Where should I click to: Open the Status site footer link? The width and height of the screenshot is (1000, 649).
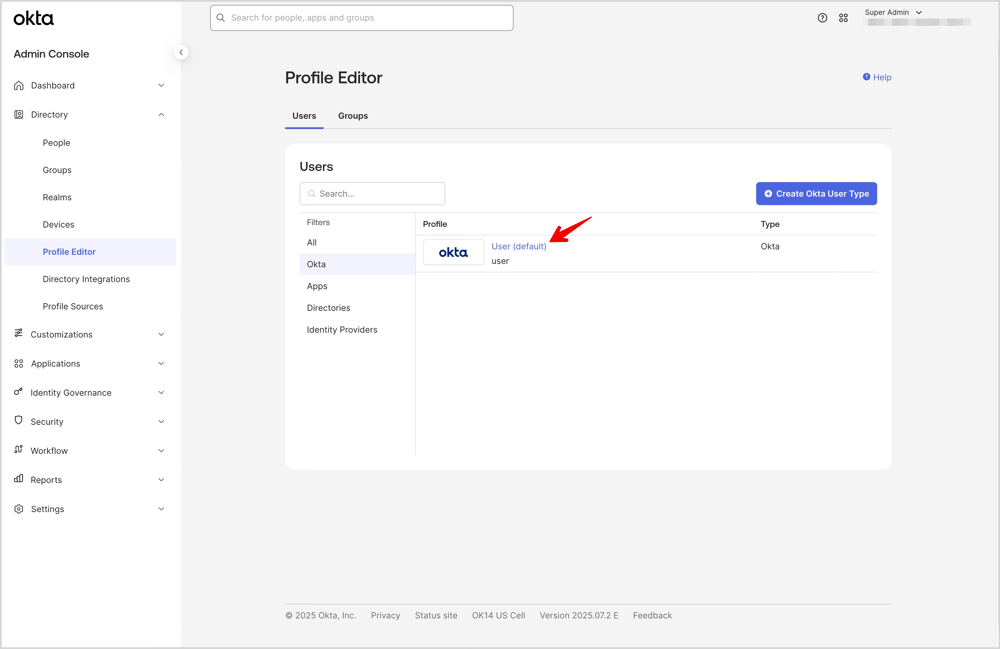coord(436,615)
